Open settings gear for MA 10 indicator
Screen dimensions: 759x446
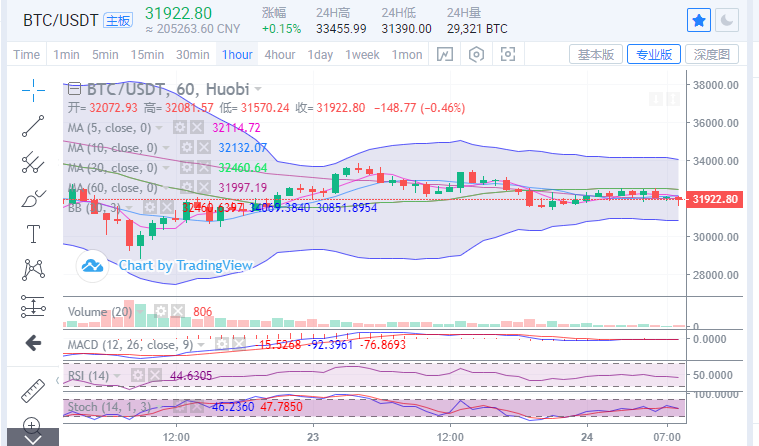(186, 148)
